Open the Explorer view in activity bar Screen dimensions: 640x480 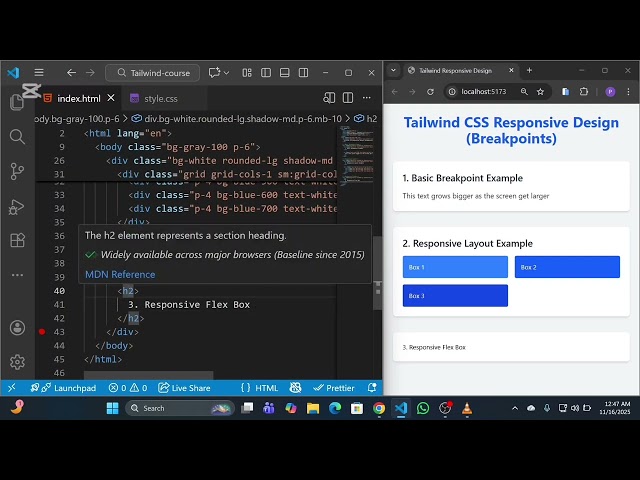coord(17,102)
